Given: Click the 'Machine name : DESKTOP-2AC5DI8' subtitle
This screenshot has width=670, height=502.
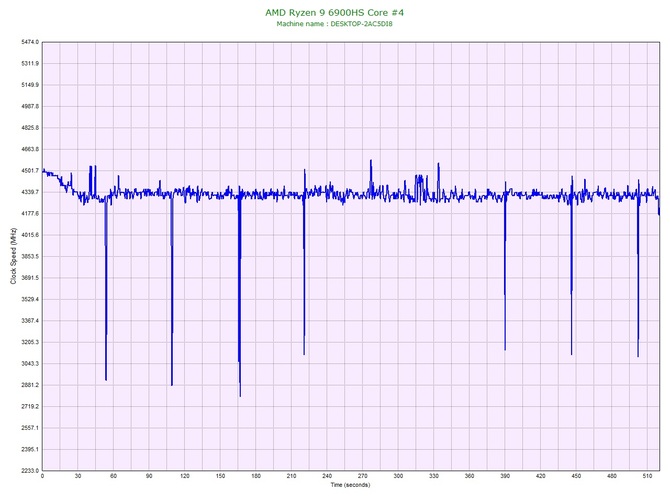Looking at the screenshot, I should point(334,24).
